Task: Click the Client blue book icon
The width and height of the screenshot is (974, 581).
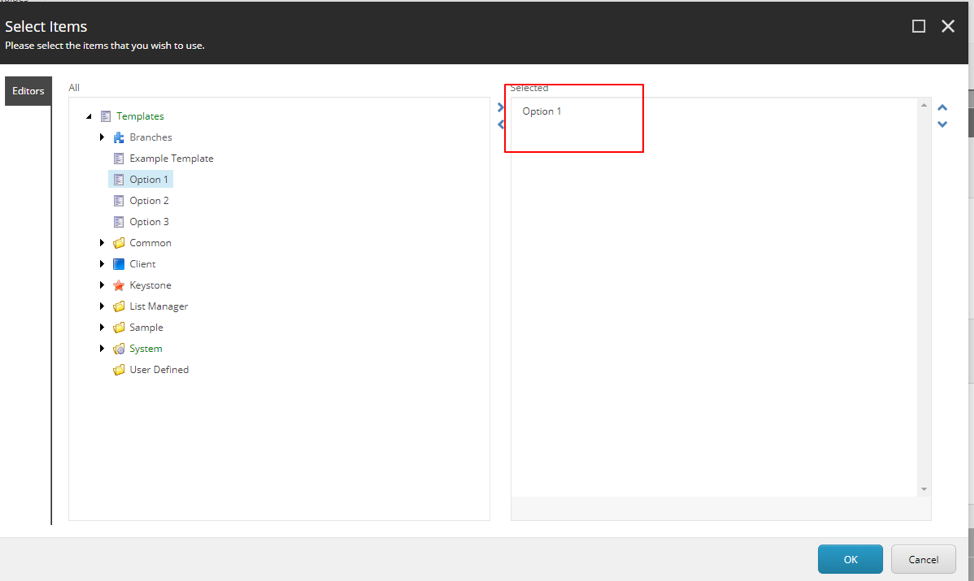Action: coord(119,264)
